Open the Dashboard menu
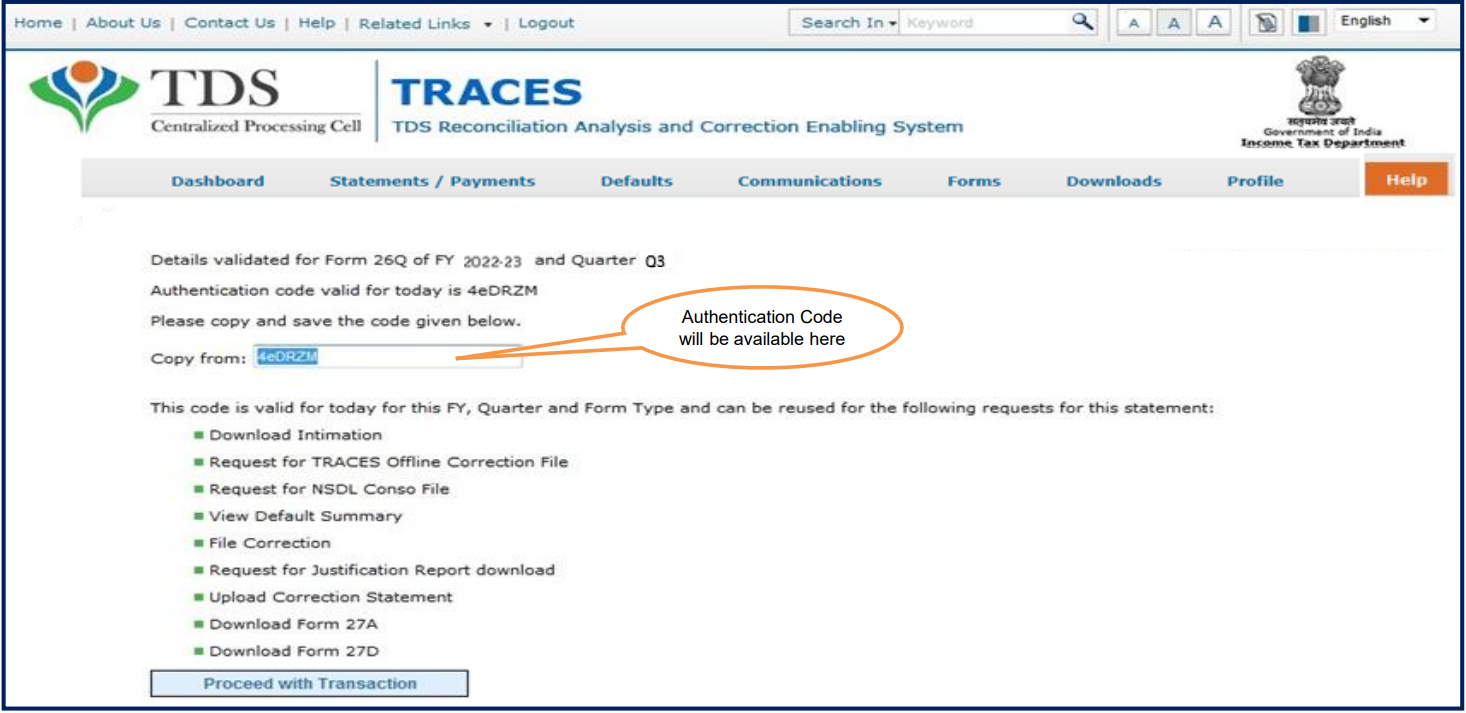Image resolution: width=1466 pixels, height=713 pixels. (x=217, y=181)
